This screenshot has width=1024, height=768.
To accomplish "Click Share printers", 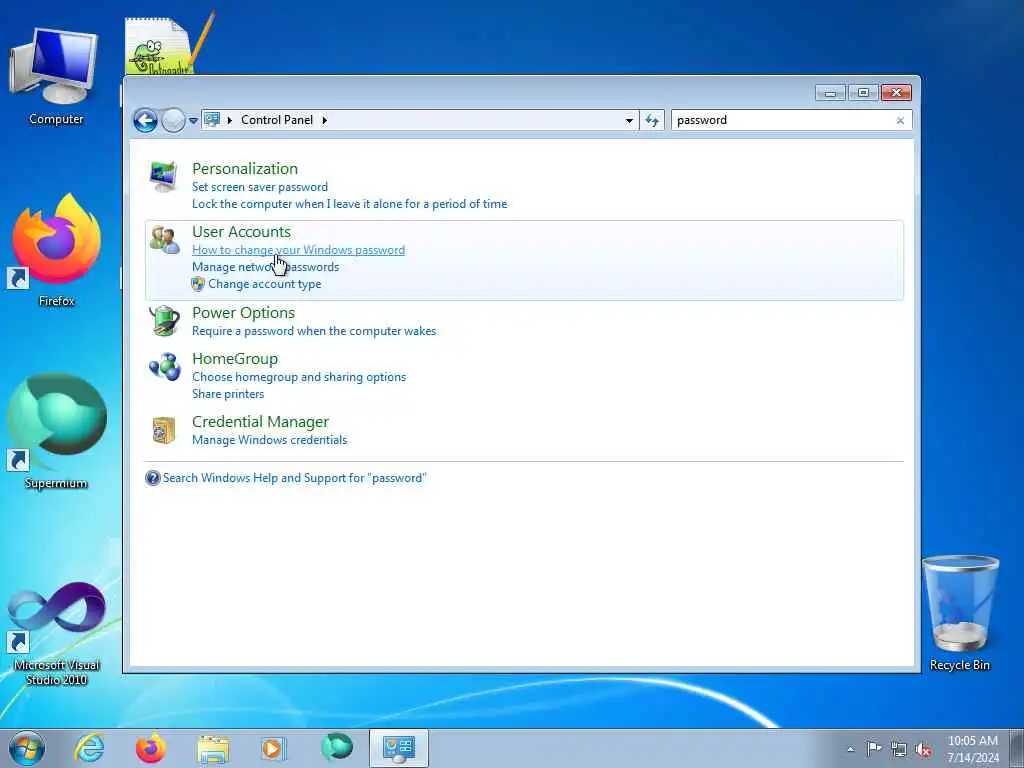I will click(228, 394).
